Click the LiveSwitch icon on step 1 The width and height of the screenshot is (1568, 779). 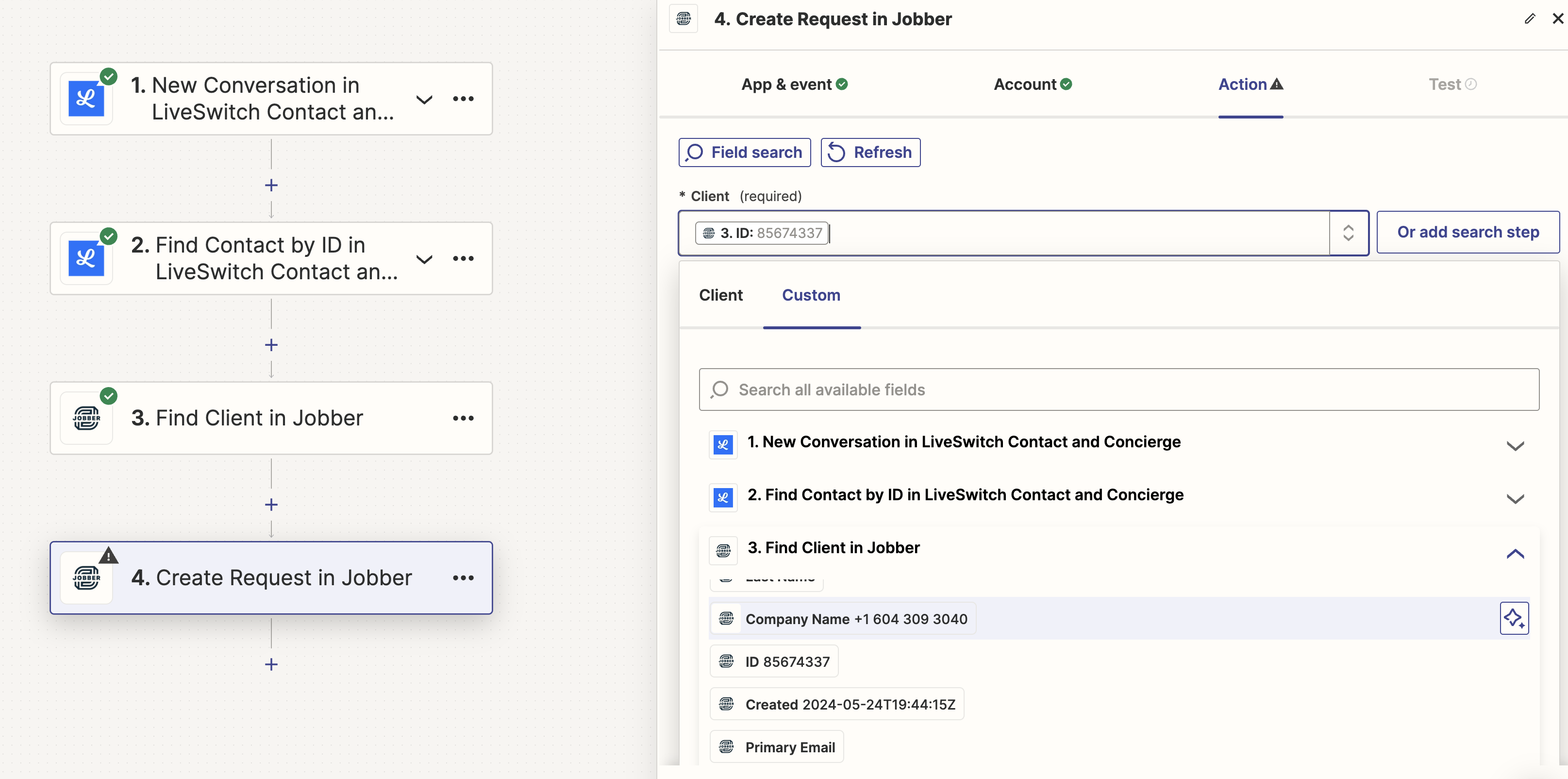pos(86,99)
